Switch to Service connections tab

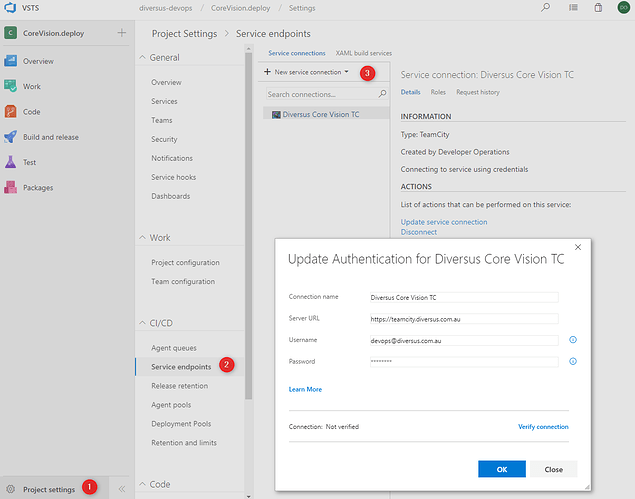(297, 53)
